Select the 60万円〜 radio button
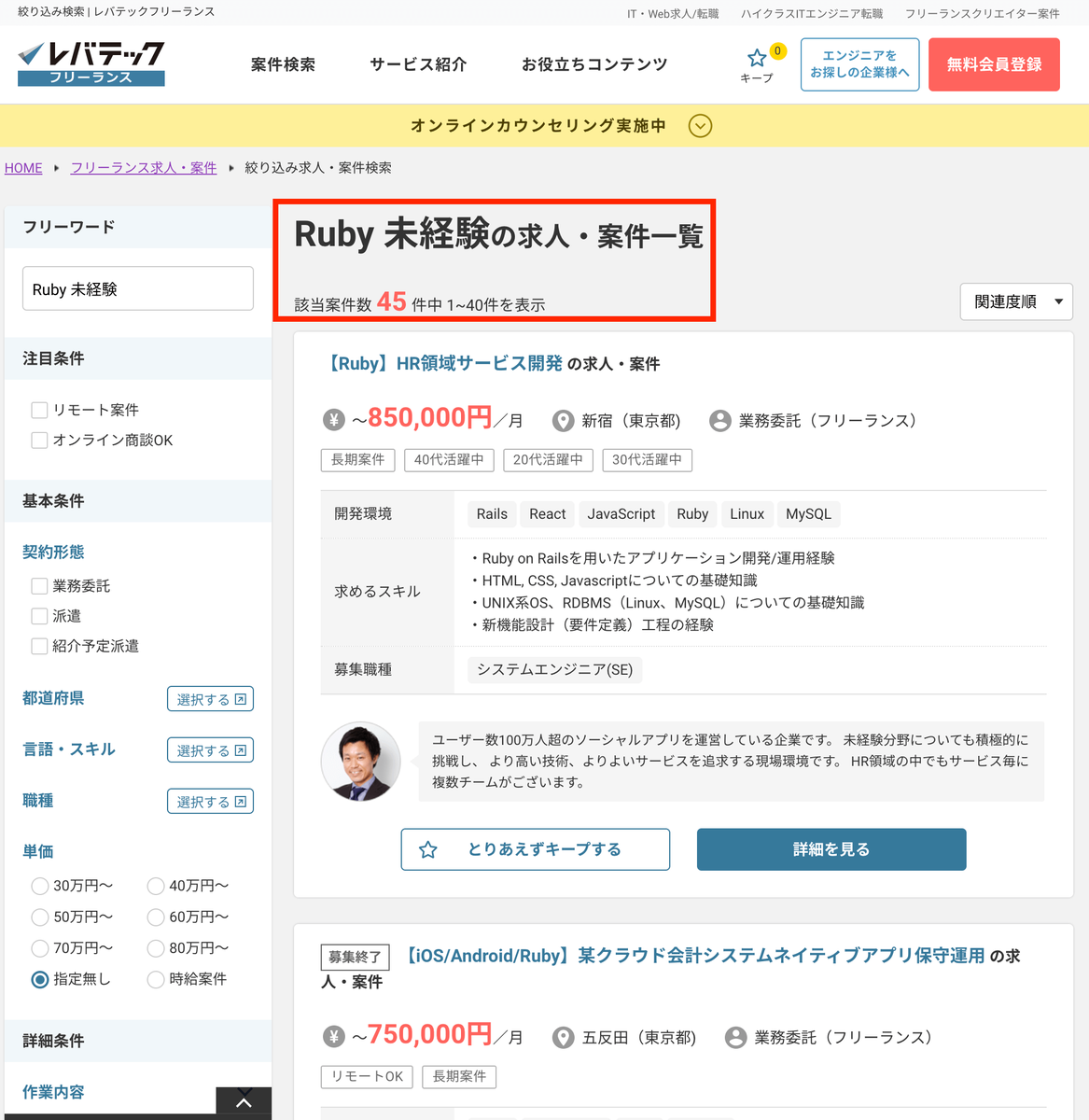The height and width of the screenshot is (1120, 1089). (156, 917)
